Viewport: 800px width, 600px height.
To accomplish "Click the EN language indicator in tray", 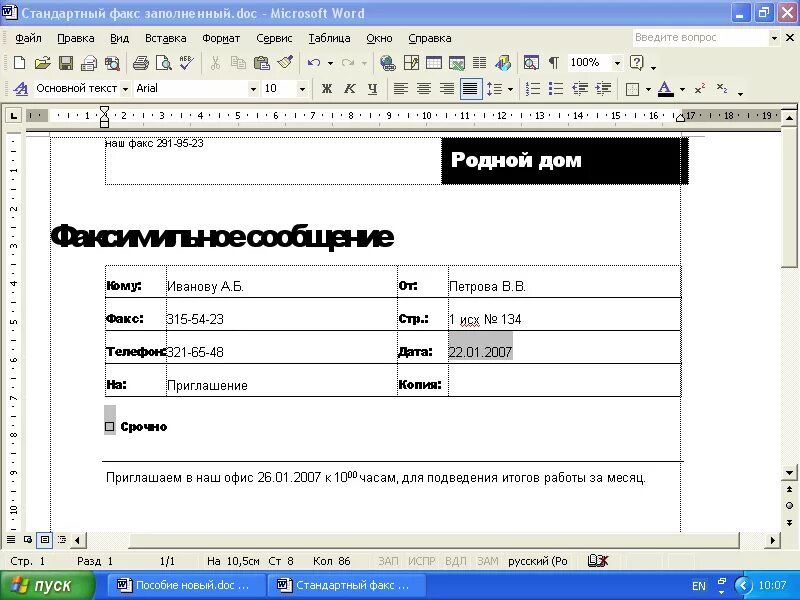I will [699, 586].
